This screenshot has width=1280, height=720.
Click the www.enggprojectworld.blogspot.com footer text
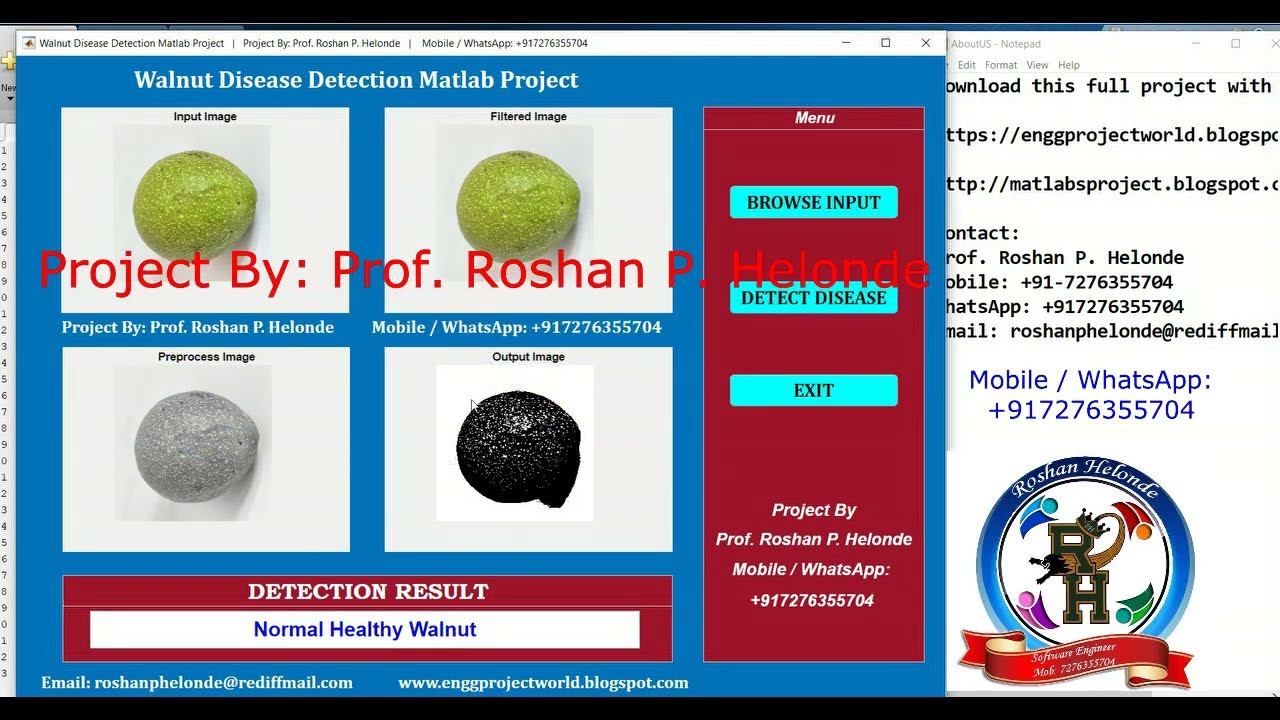(x=543, y=683)
